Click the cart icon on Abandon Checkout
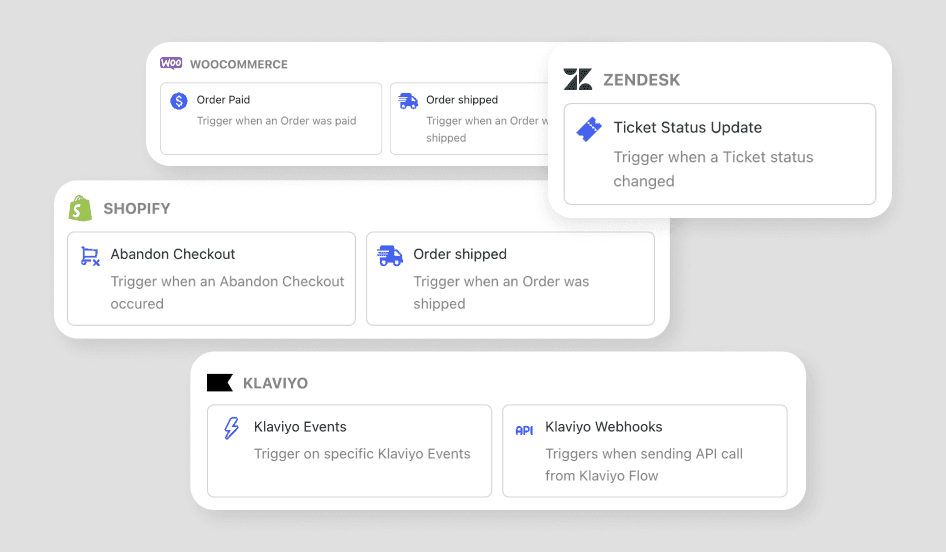The width and height of the screenshot is (946, 552). point(90,256)
